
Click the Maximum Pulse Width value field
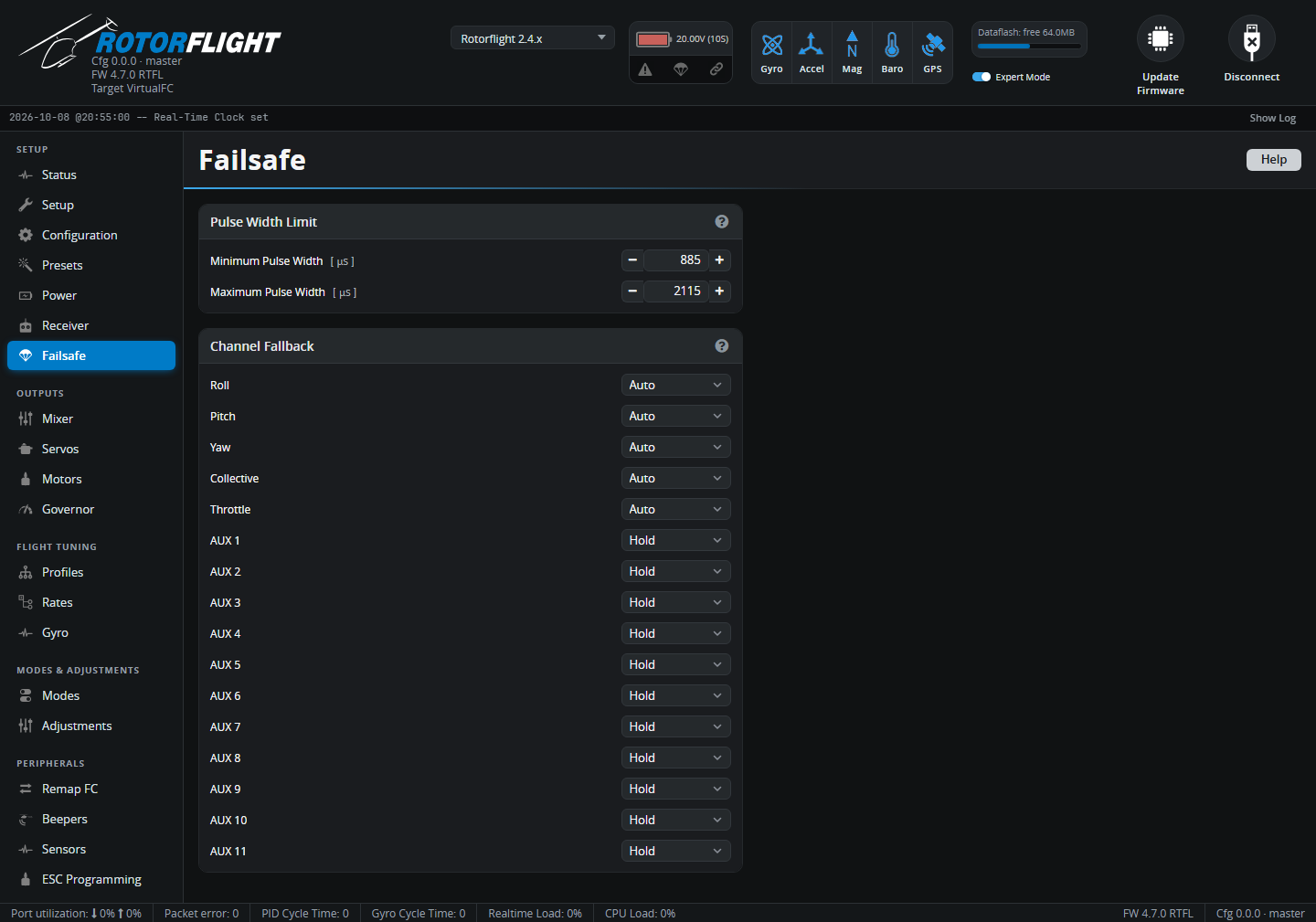click(x=676, y=291)
